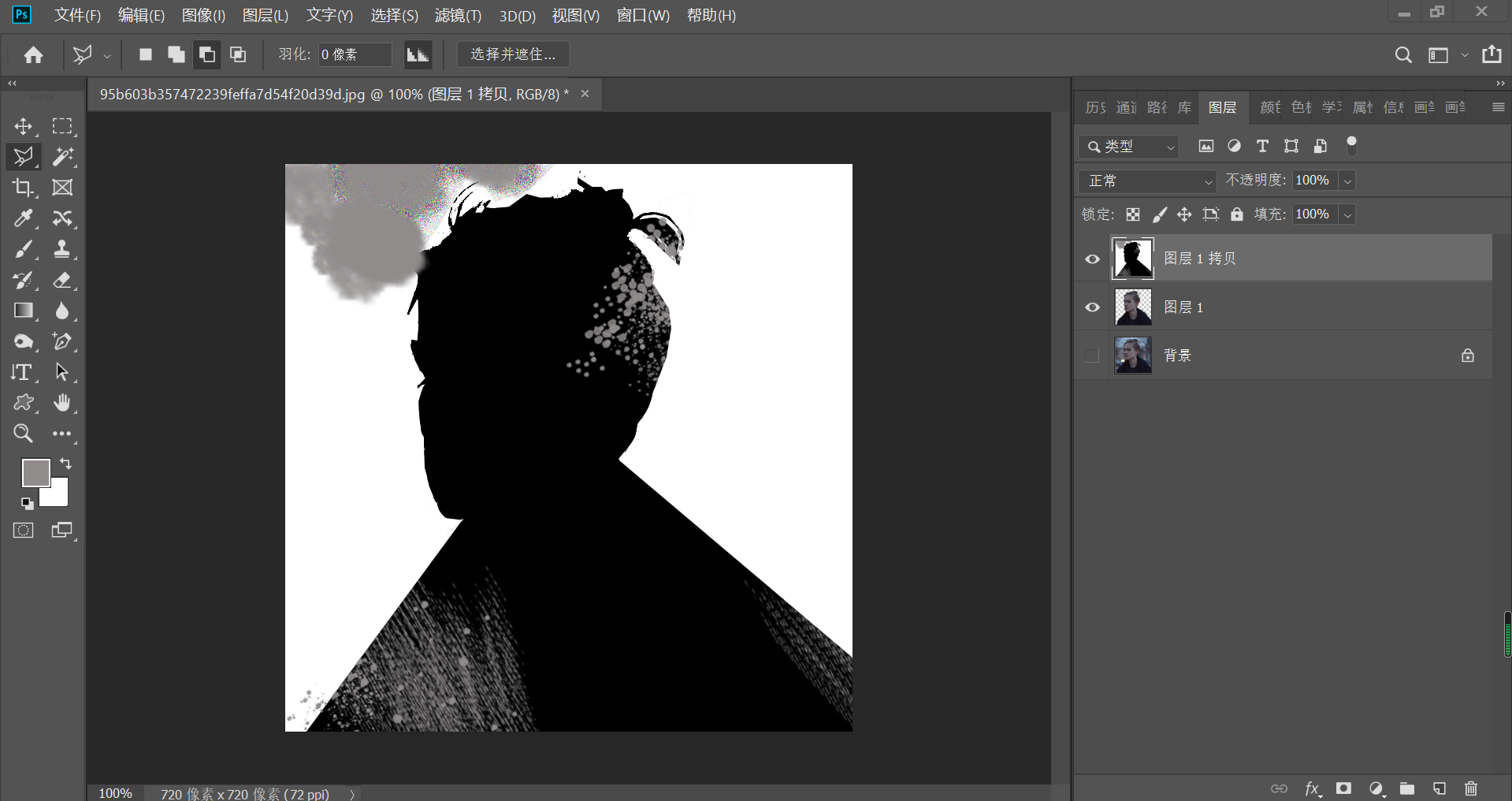The height and width of the screenshot is (801, 1512).
Task: Open the 滤镜(T) menu
Action: point(458,15)
